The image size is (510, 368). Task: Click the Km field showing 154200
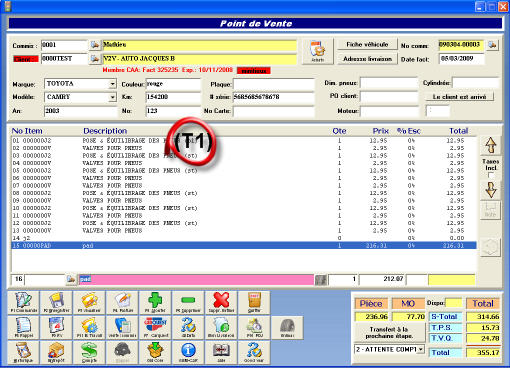pyautogui.click(x=173, y=97)
